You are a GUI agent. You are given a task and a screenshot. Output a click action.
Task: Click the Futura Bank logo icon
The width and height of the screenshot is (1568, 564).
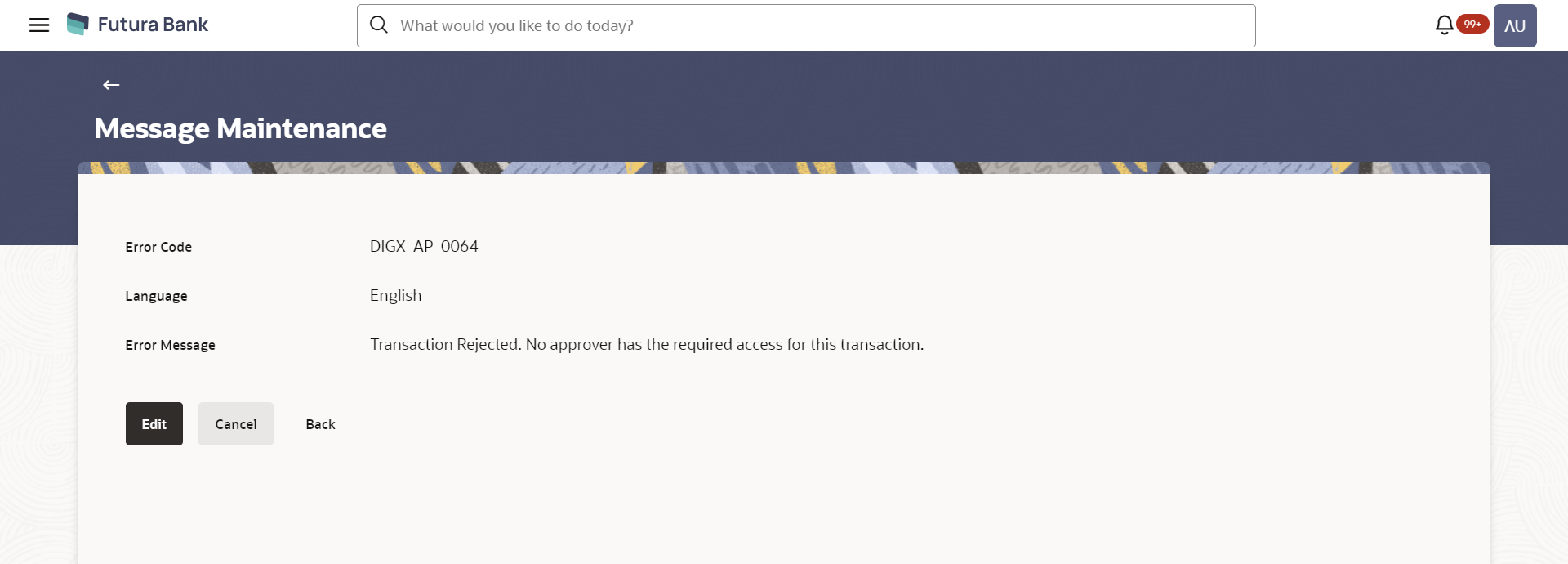click(78, 25)
